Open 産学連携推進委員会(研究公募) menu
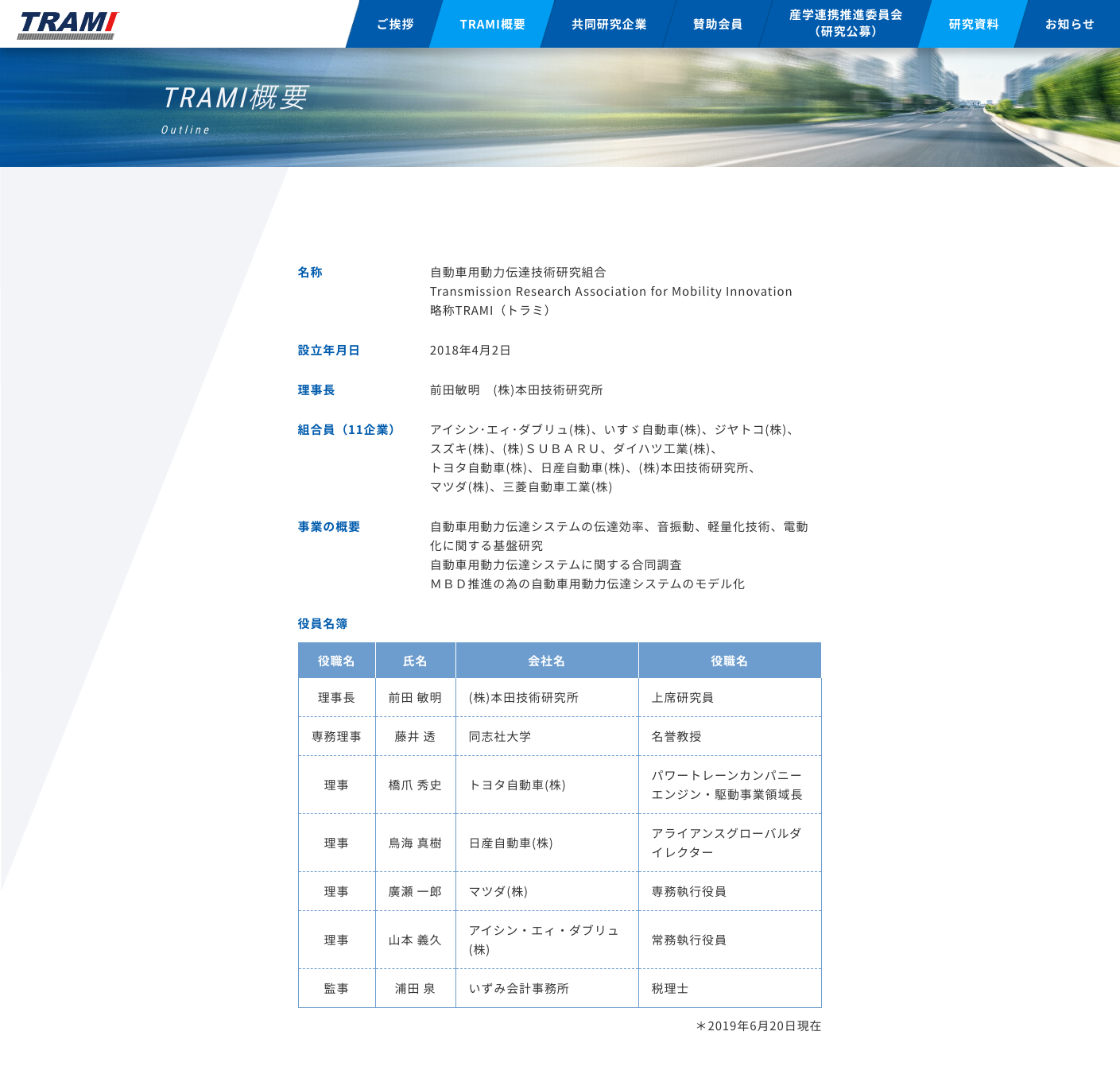The image size is (1120, 1074). [x=846, y=24]
